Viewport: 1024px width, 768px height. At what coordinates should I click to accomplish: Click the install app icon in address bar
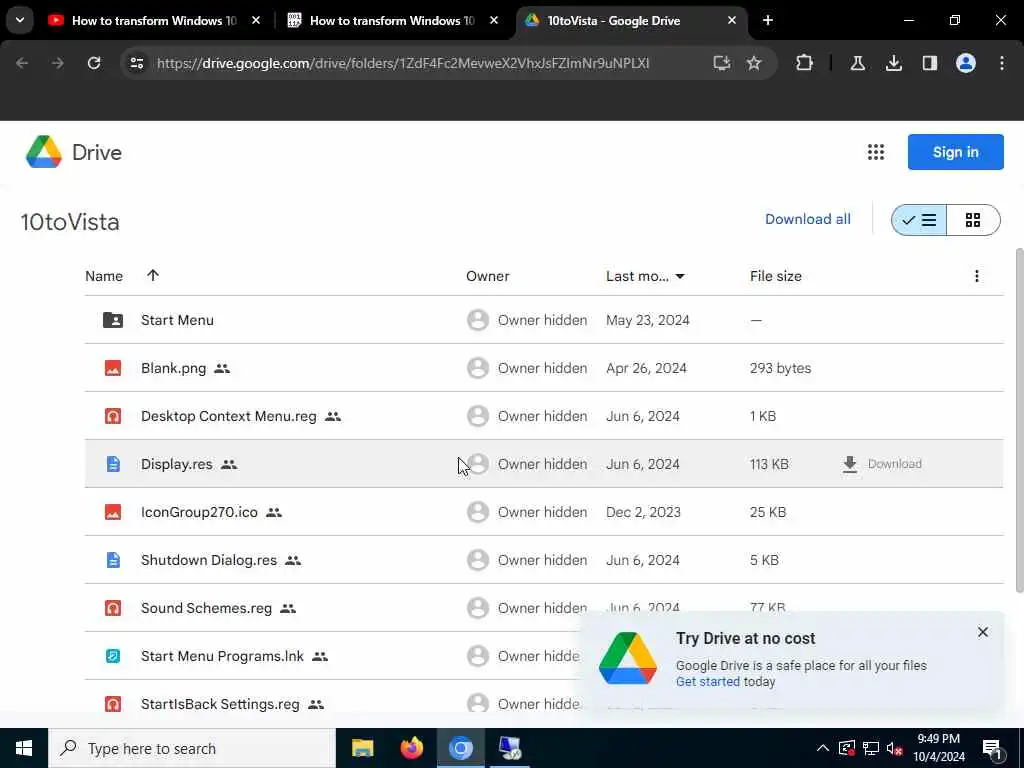[x=721, y=63]
